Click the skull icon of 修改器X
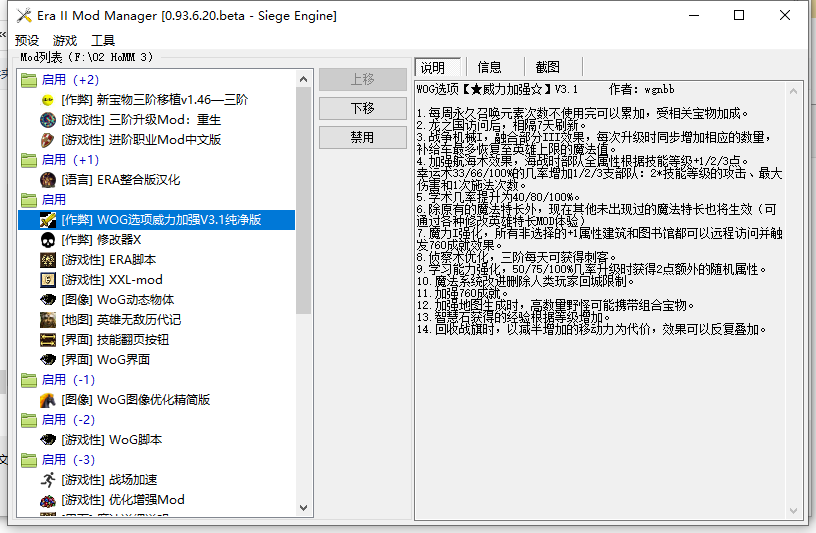Screen dimensions: 816x533 pos(47,240)
